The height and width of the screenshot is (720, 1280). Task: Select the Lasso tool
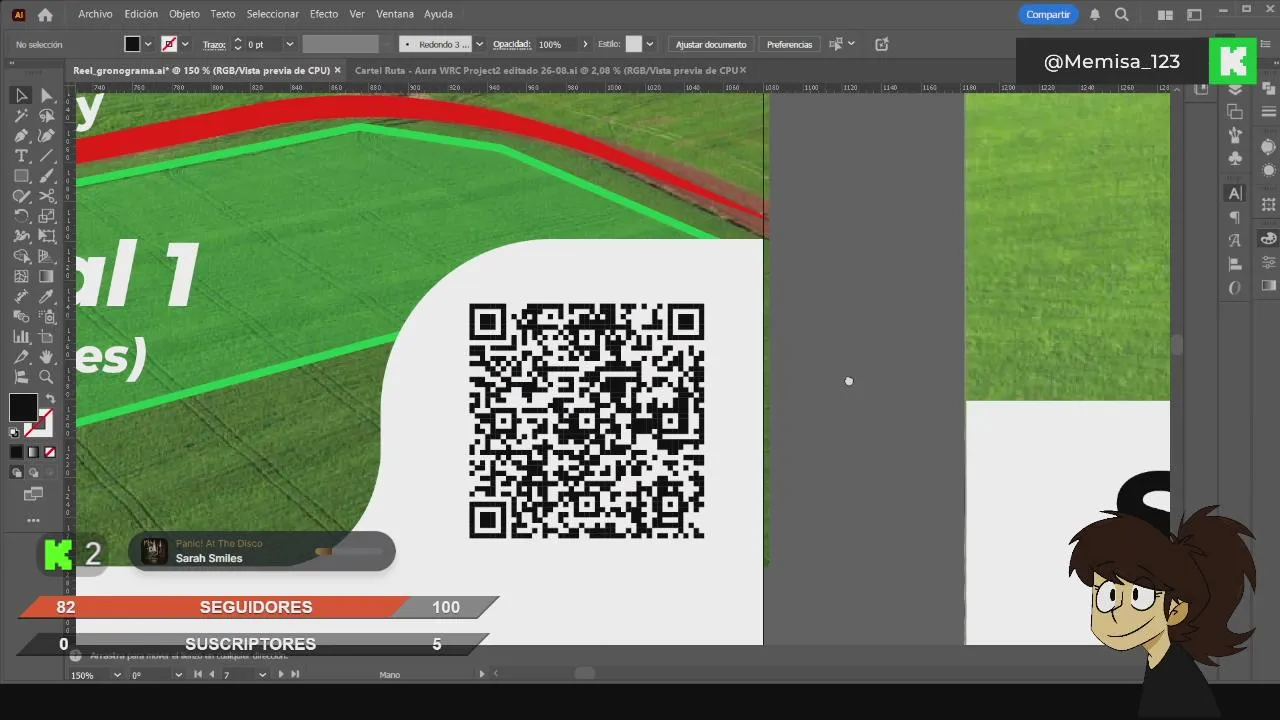pyautogui.click(x=46, y=115)
